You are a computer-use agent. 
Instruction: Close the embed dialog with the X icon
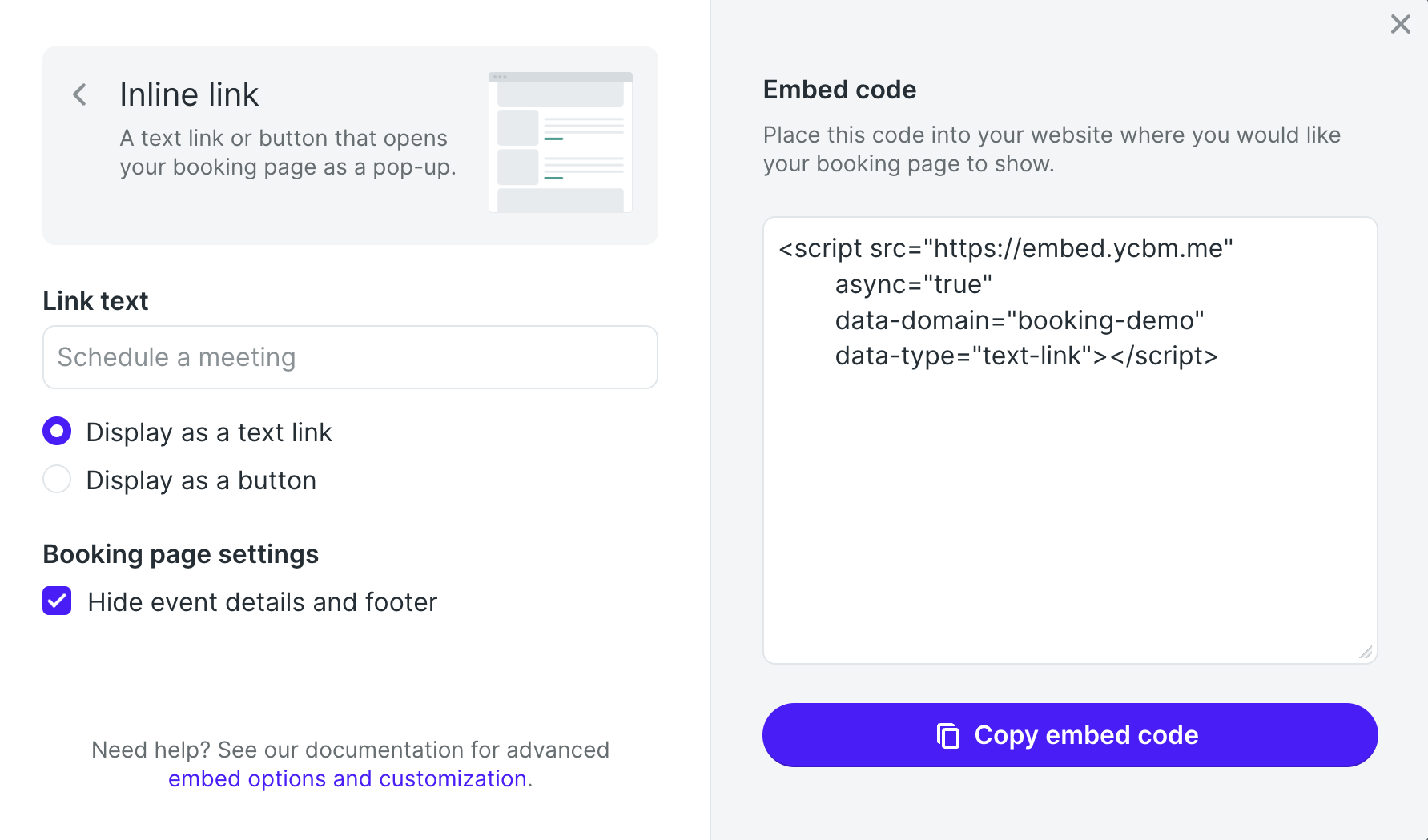[1400, 24]
